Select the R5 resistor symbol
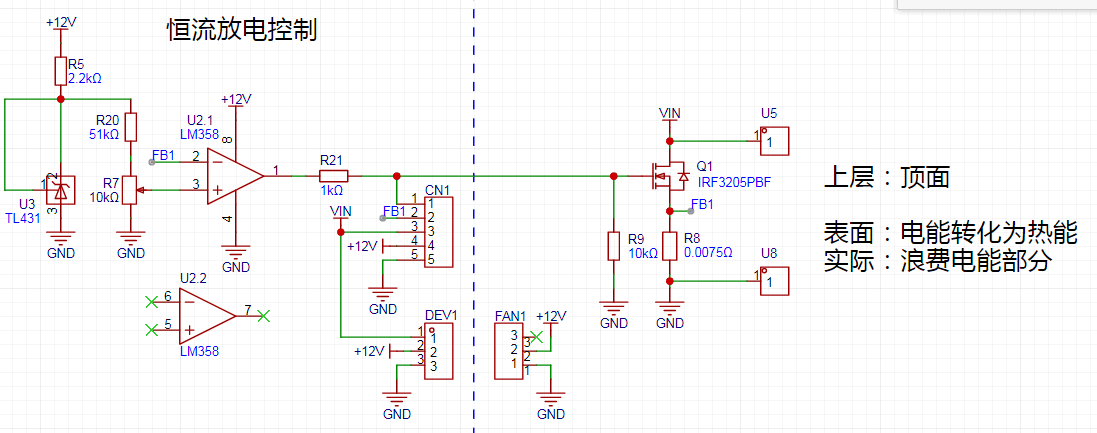The image size is (1097, 433). (x=60, y=71)
